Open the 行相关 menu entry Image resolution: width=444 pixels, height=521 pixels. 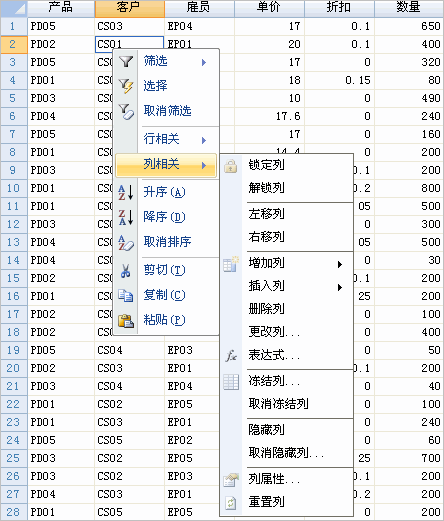tap(166, 139)
